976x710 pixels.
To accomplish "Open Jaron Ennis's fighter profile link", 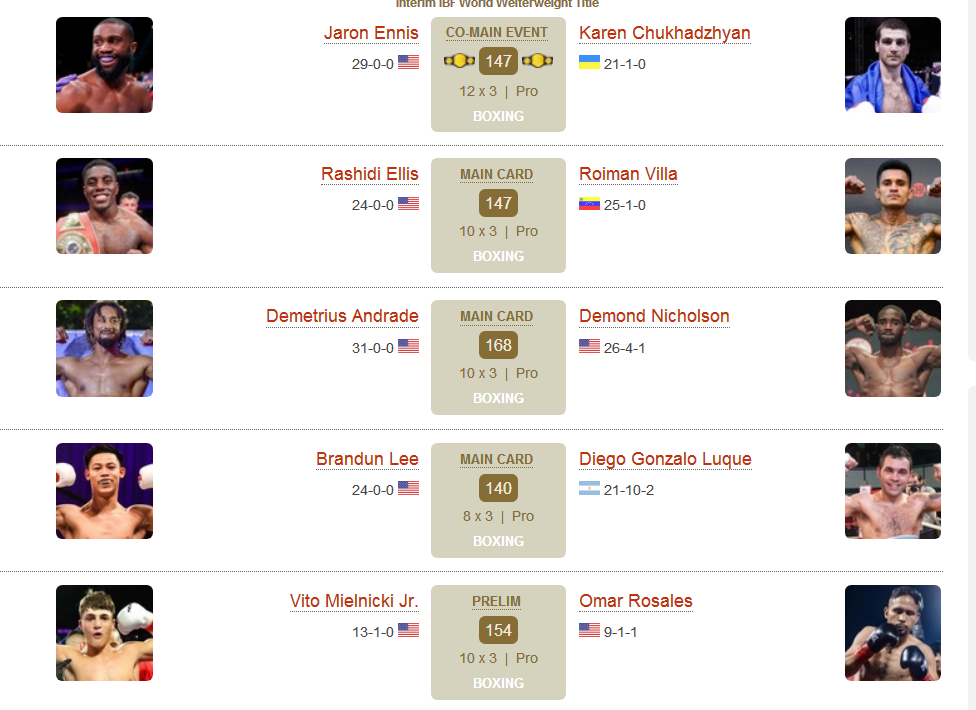I will tap(371, 33).
